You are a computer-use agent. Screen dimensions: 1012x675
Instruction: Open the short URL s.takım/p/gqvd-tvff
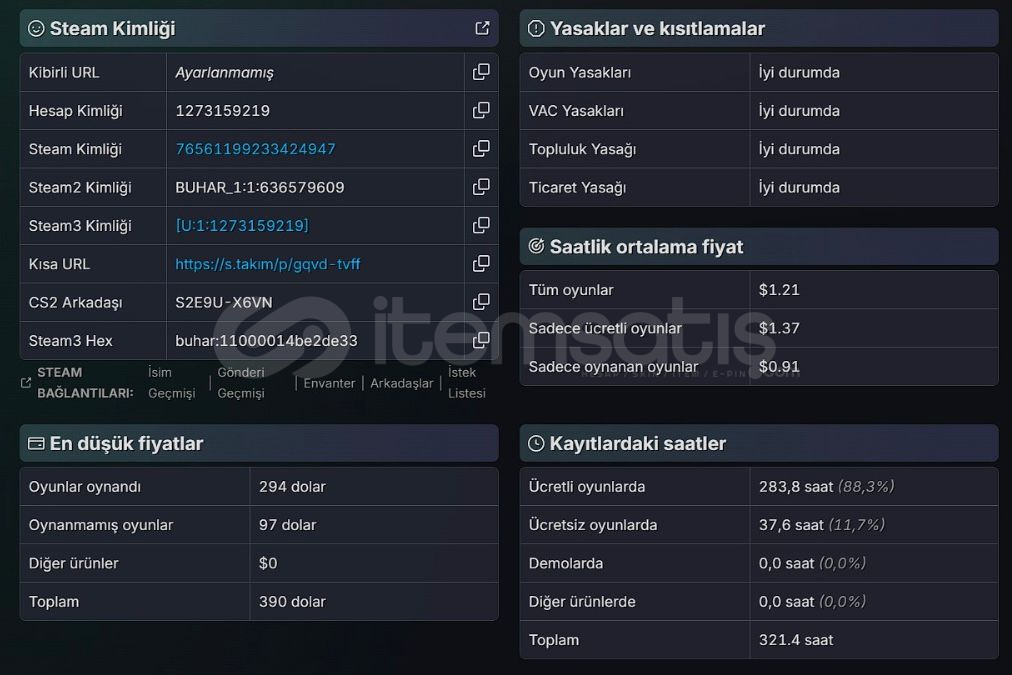click(268, 264)
